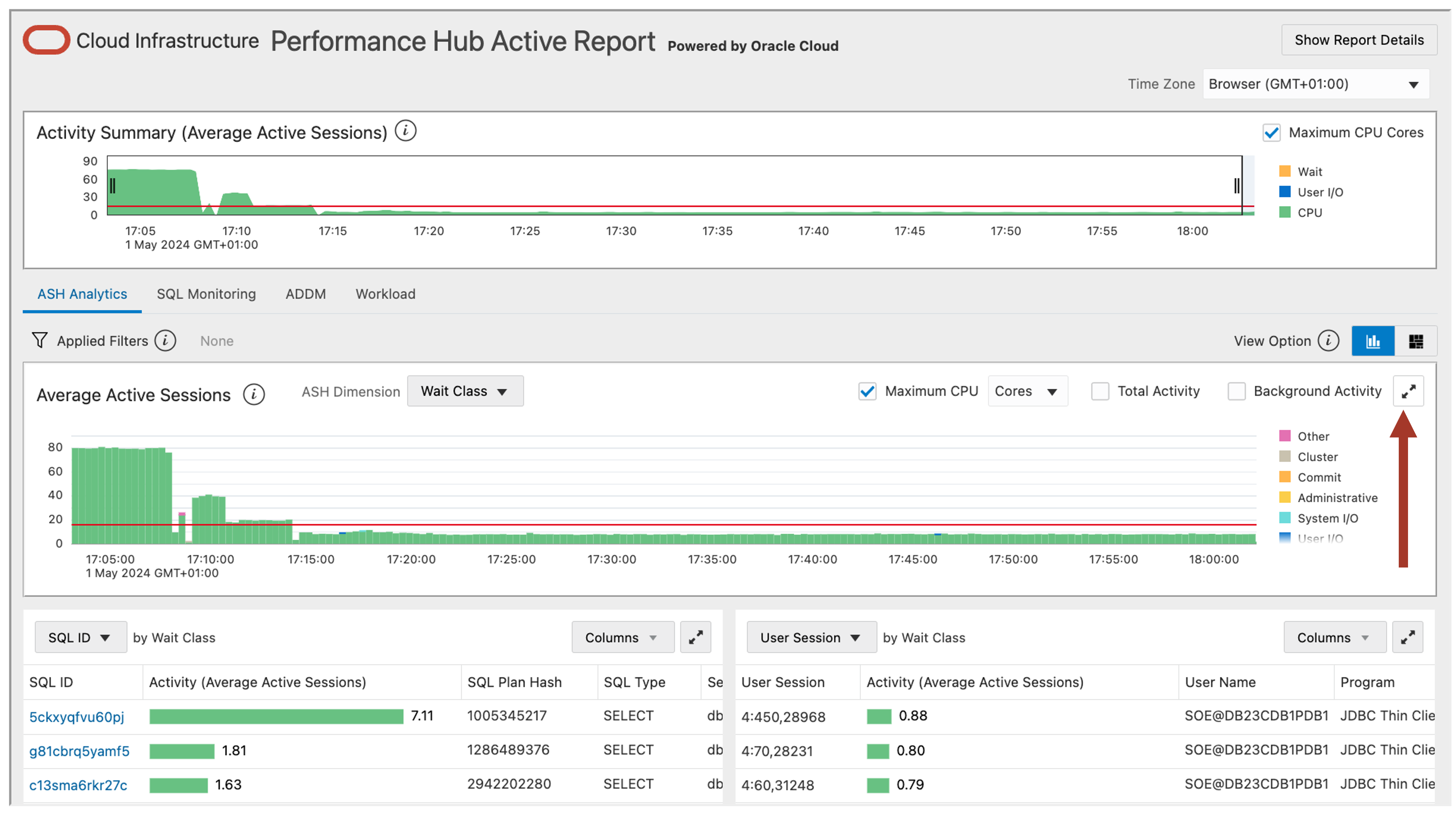Viewport: 1456px width, 819px height.
Task: Click the Applied Filters funnel icon
Action: (40, 340)
